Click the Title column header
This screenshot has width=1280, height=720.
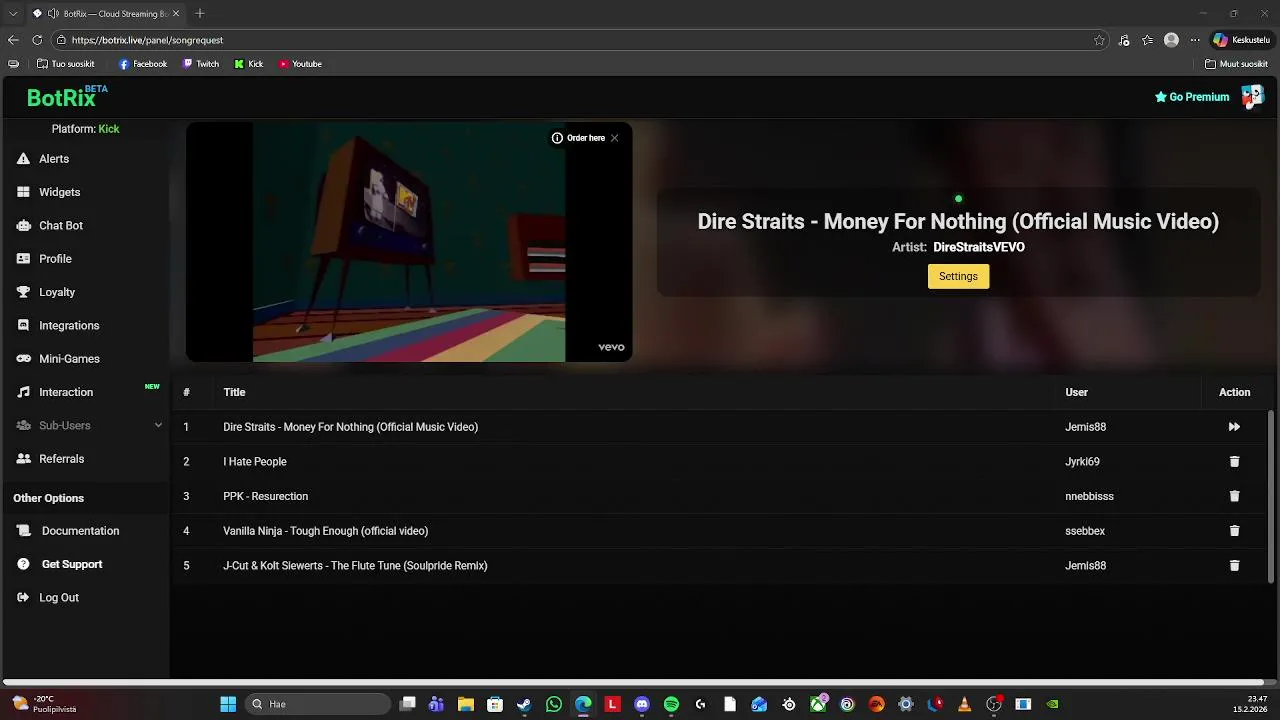click(x=234, y=392)
